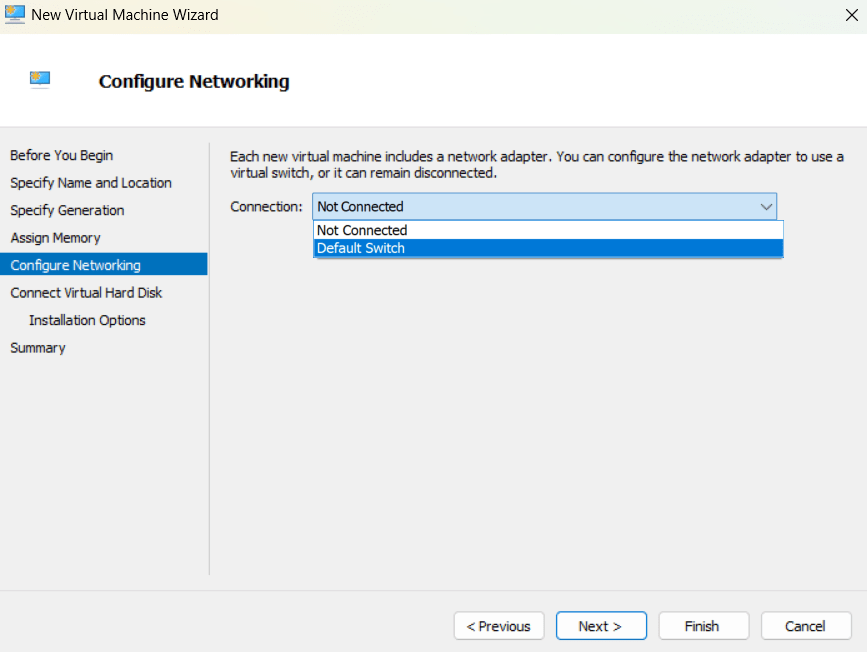Image resolution: width=867 pixels, height=652 pixels.
Task: Click the computer icon beside Configure Networking heading
Action: tap(40, 79)
